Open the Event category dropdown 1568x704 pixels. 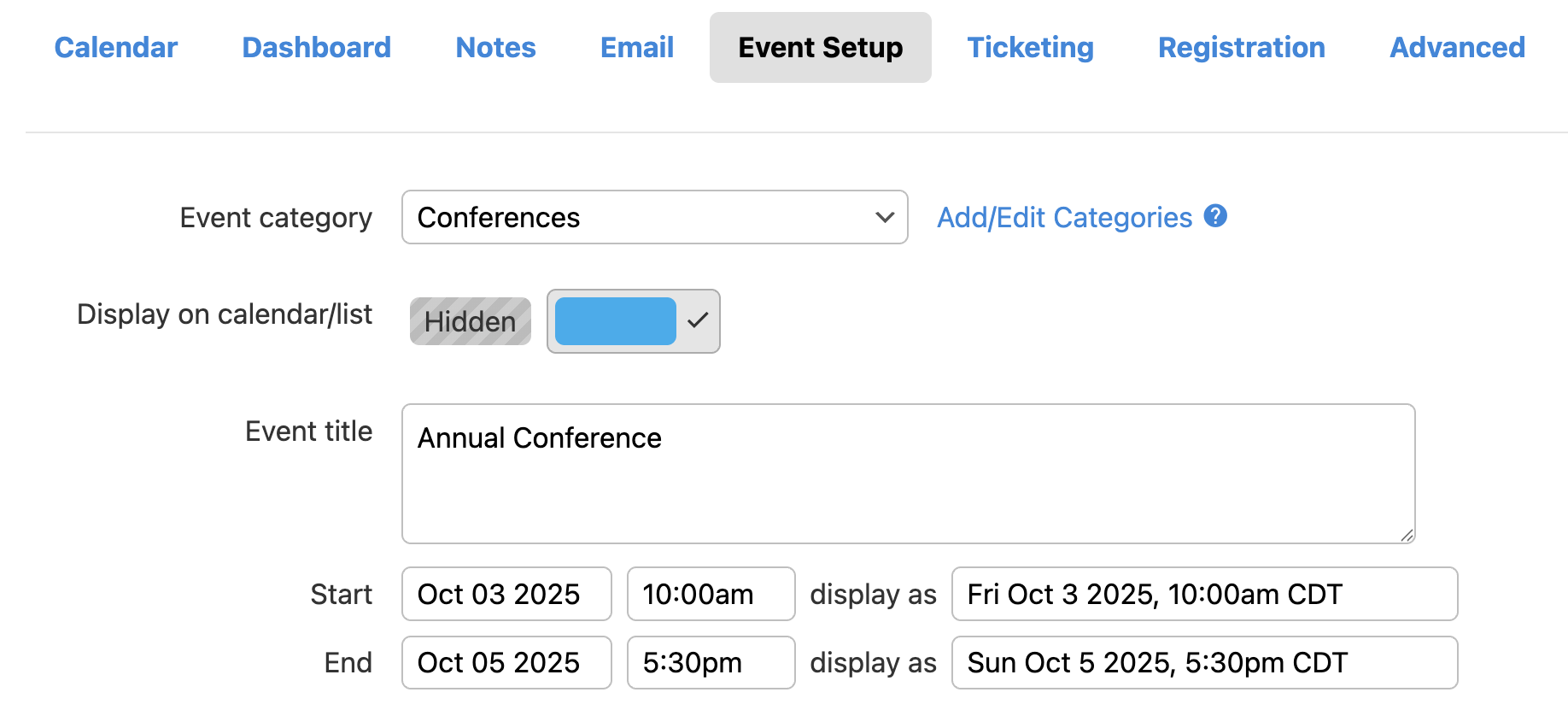653,217
